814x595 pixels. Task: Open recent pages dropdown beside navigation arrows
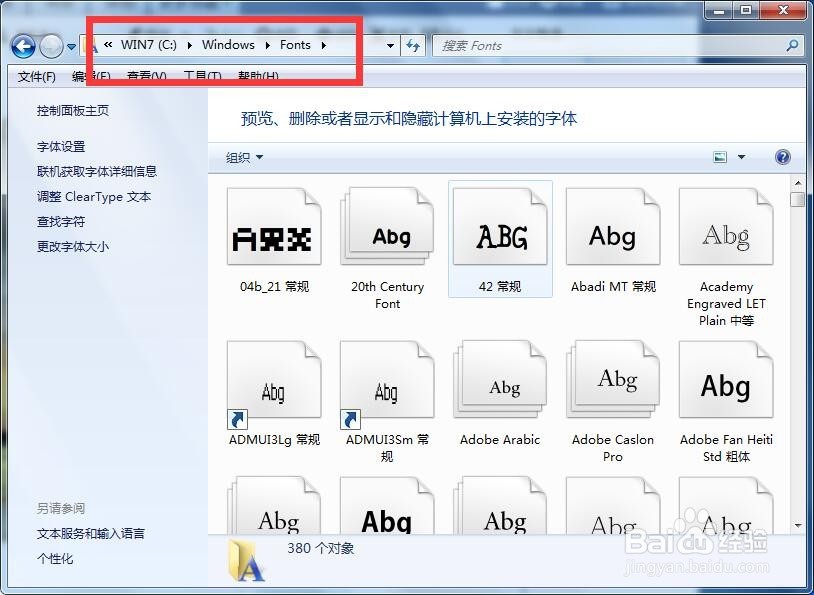(x=72, y=47)
